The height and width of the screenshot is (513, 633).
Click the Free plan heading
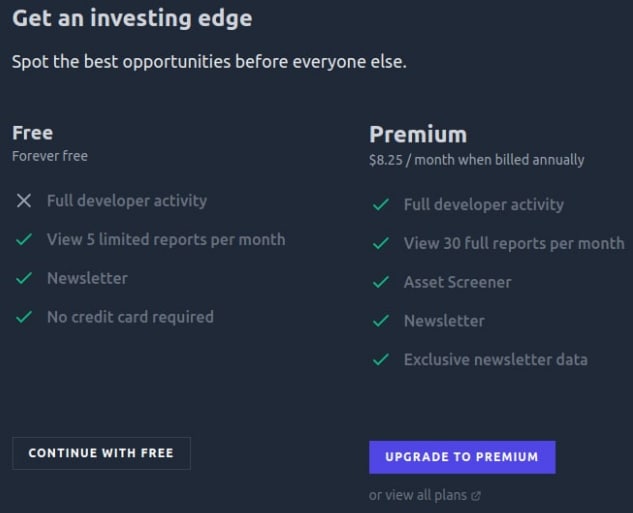tap(32, 133)
